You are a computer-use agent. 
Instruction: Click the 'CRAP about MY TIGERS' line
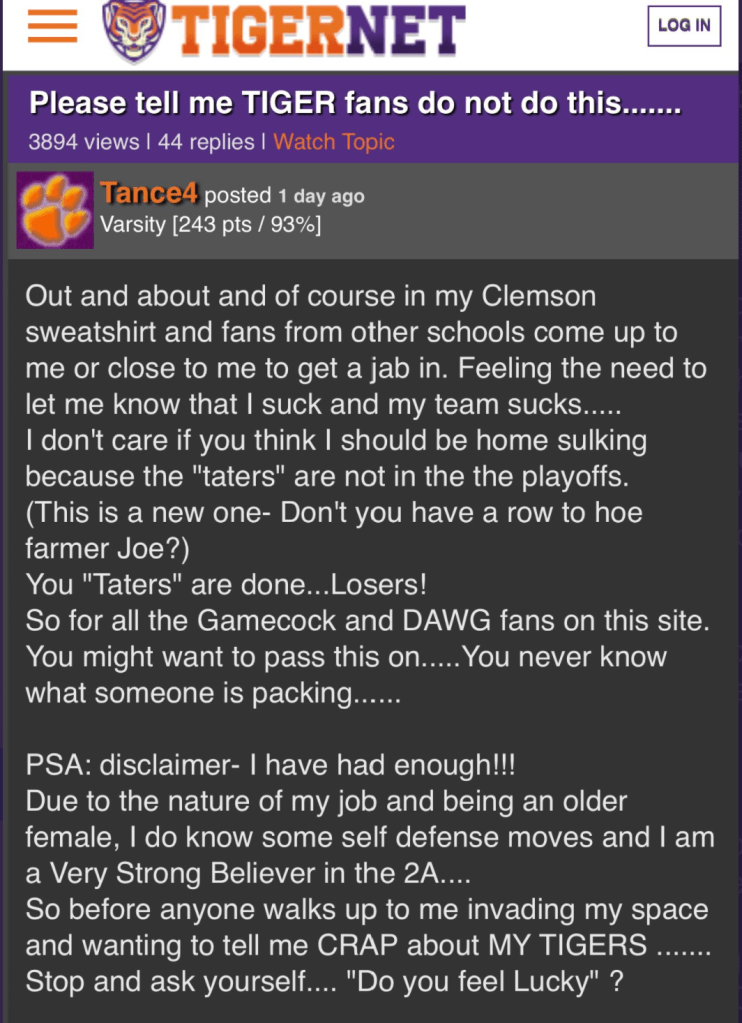tap(367, 945)
